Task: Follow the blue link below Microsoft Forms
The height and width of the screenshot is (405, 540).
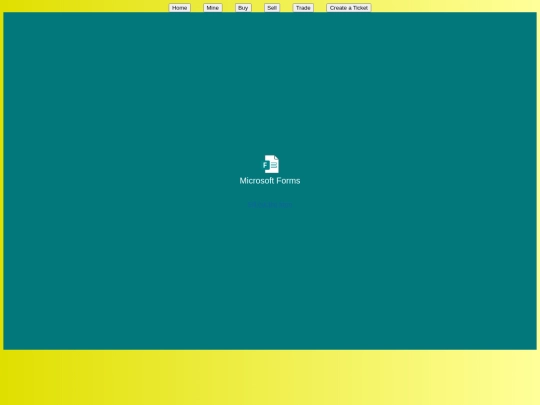Action: click(x=270, y=205)
